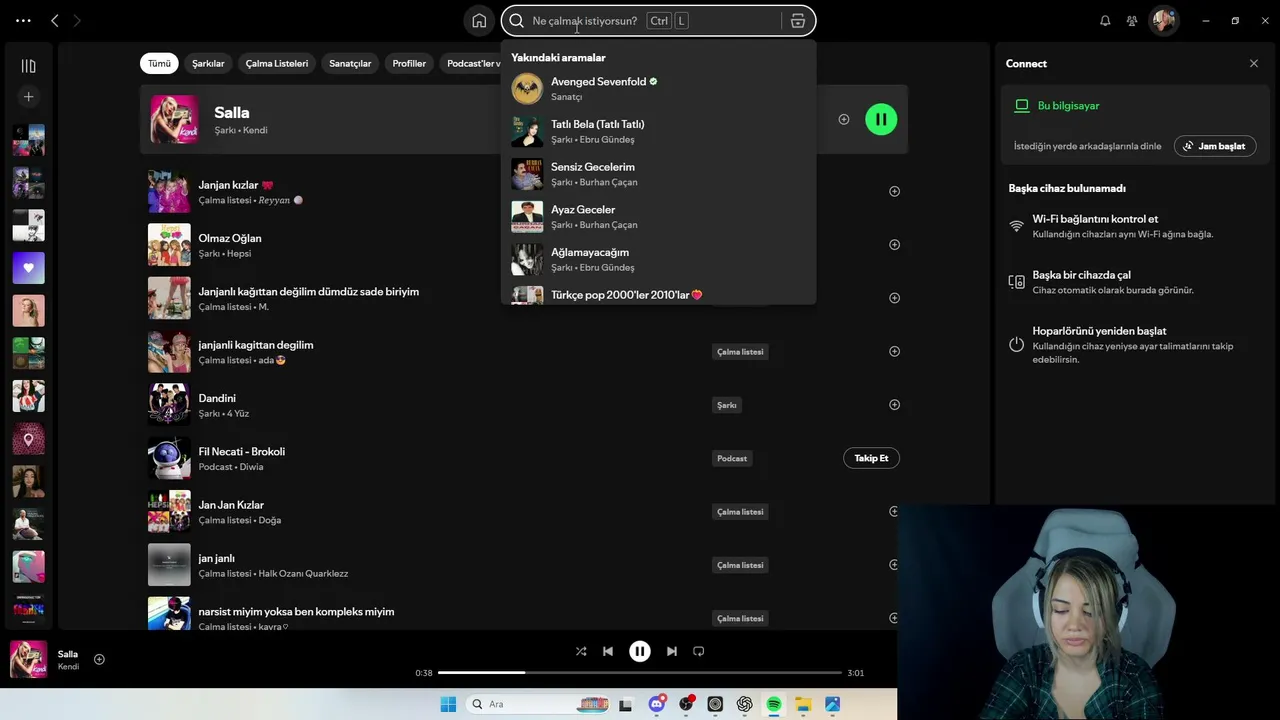Click the magnifier icon in the search bar

click(517, 21)
